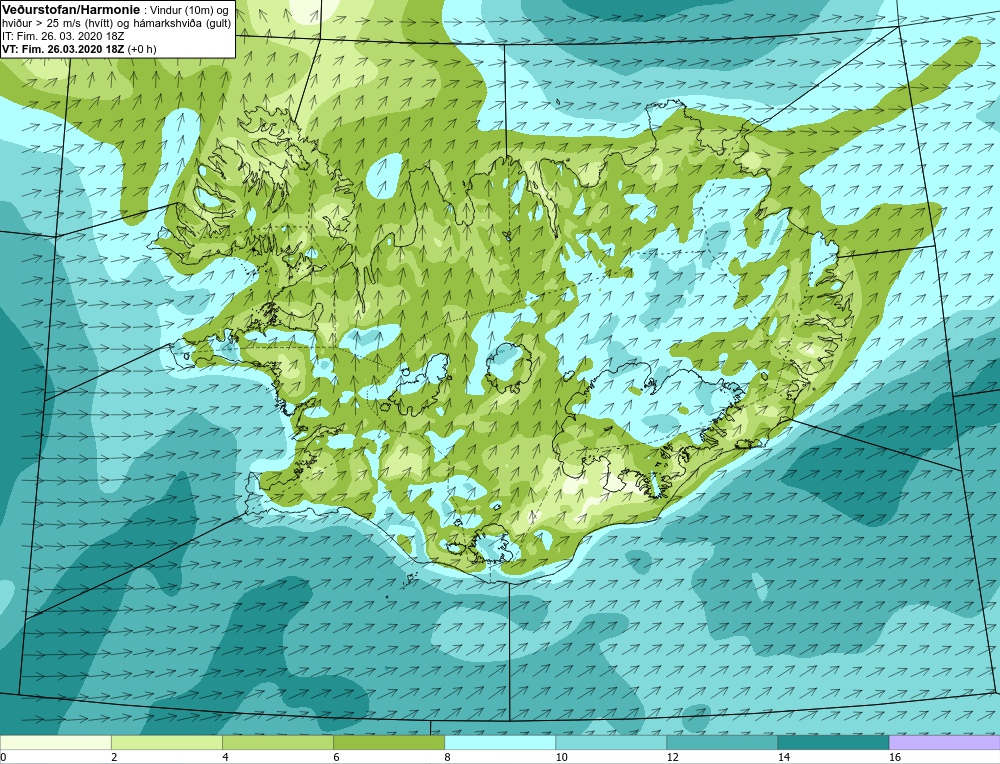The height and width of the screenshot is (764, 1000).
Task: Click the legend tick label '0'
Action: [x=3, y=757]
